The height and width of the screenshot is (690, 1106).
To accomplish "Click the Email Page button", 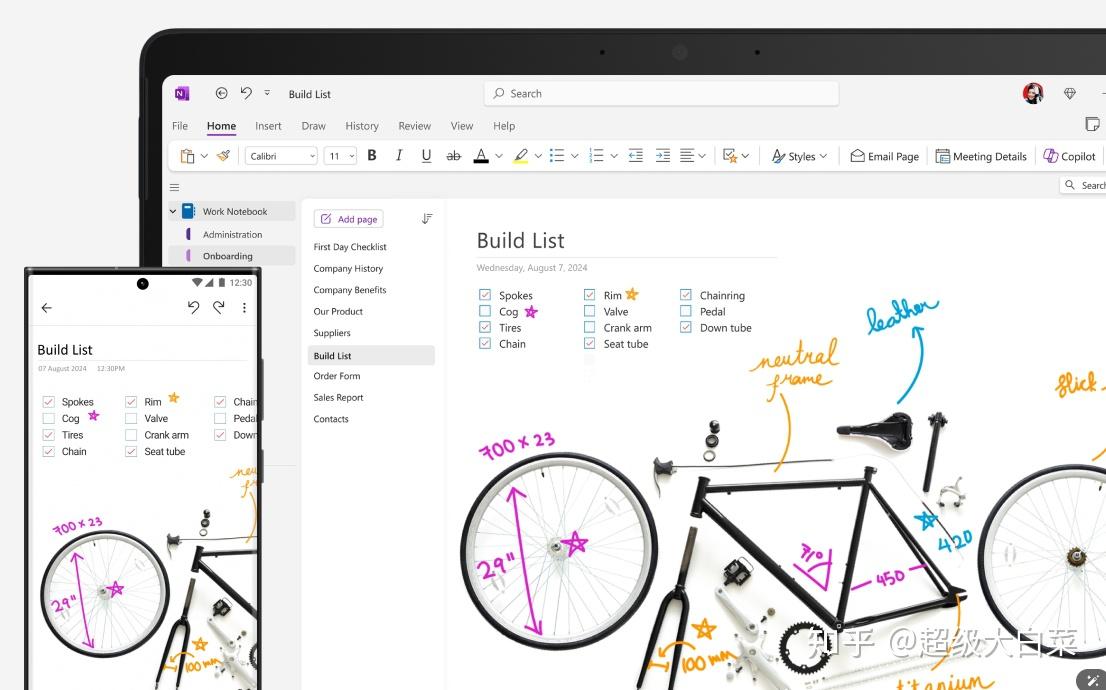I will tap(885, 156).
